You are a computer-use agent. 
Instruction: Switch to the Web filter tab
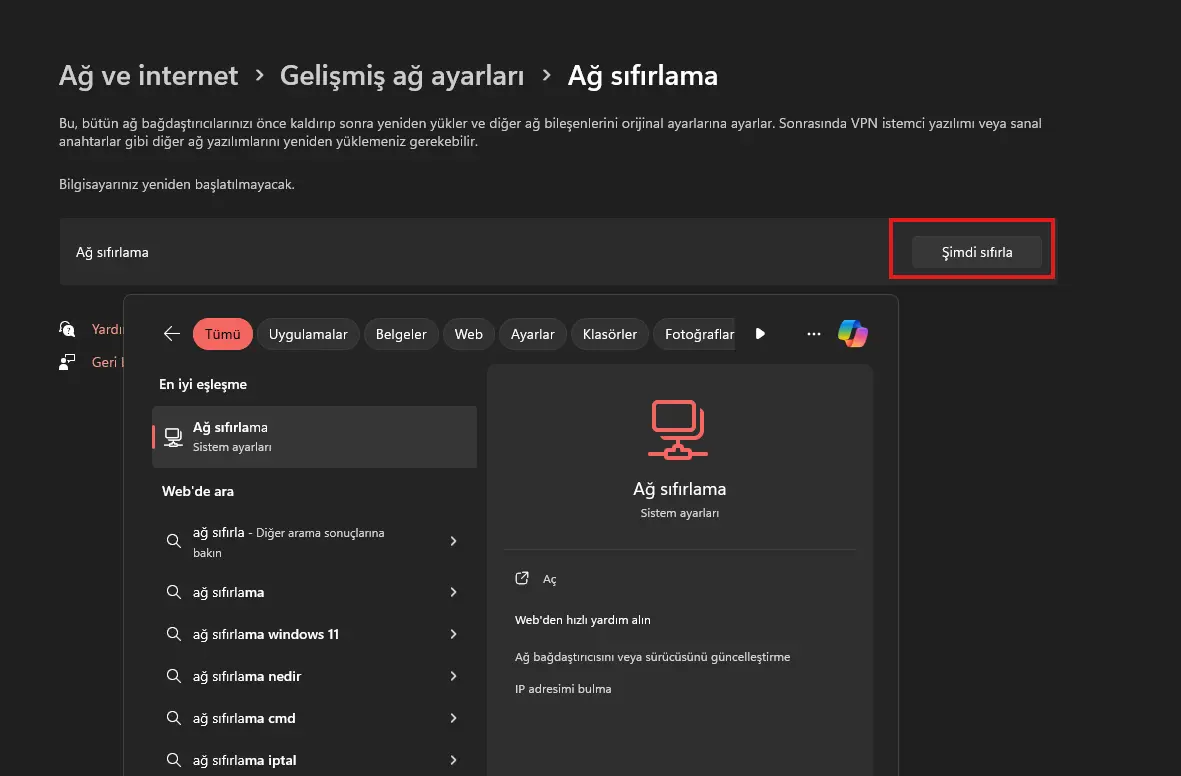click(468, 334)
